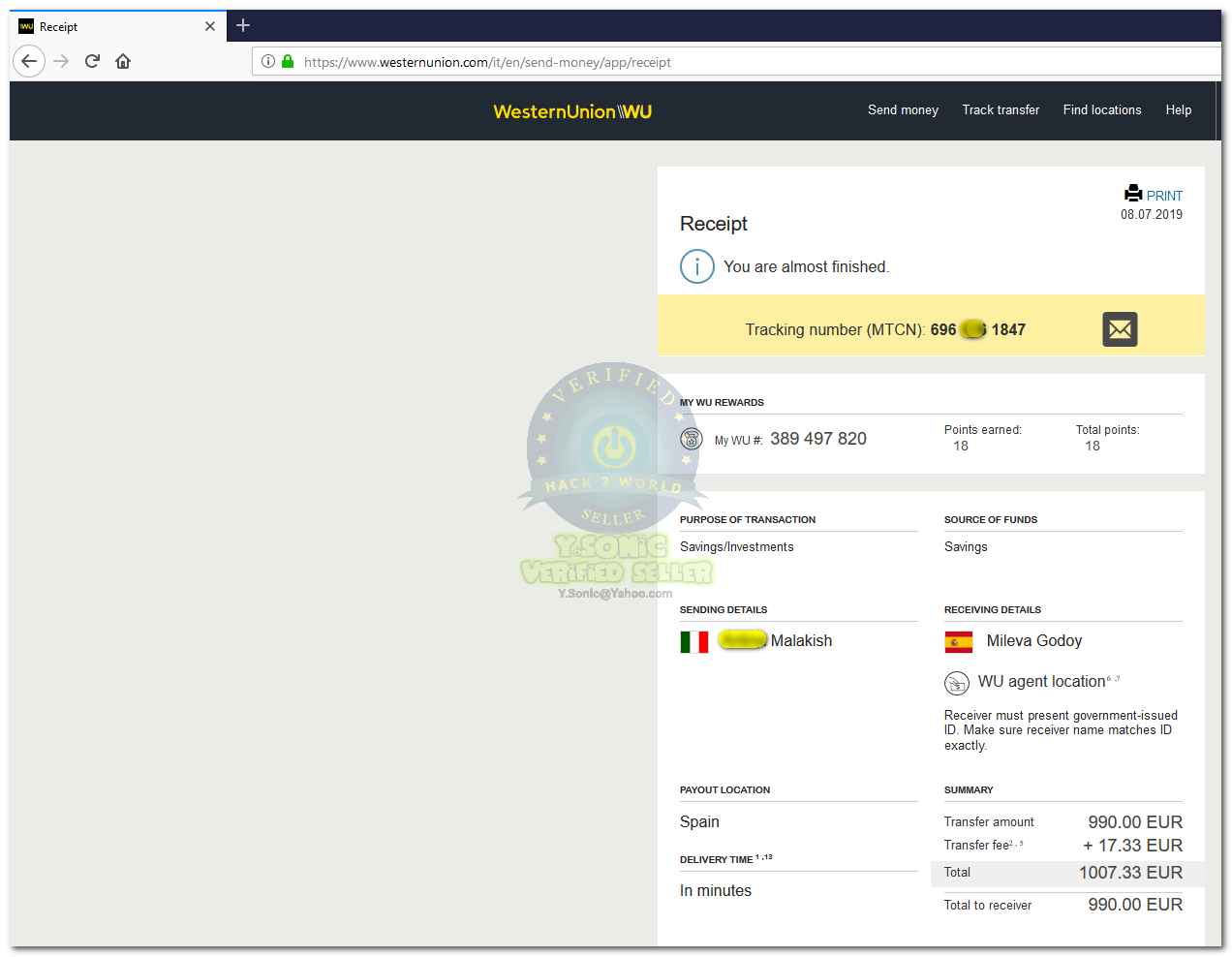Image resolution: width=1232 pixels, height=957 pixels.
Task: Click the 'MY WU REWARDS' section header
Action: [722, 403]
